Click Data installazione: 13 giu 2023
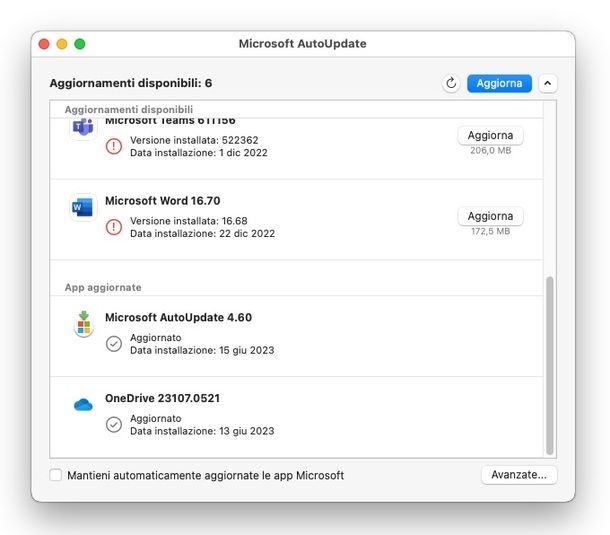610x535 pixels. click(202, 431)
